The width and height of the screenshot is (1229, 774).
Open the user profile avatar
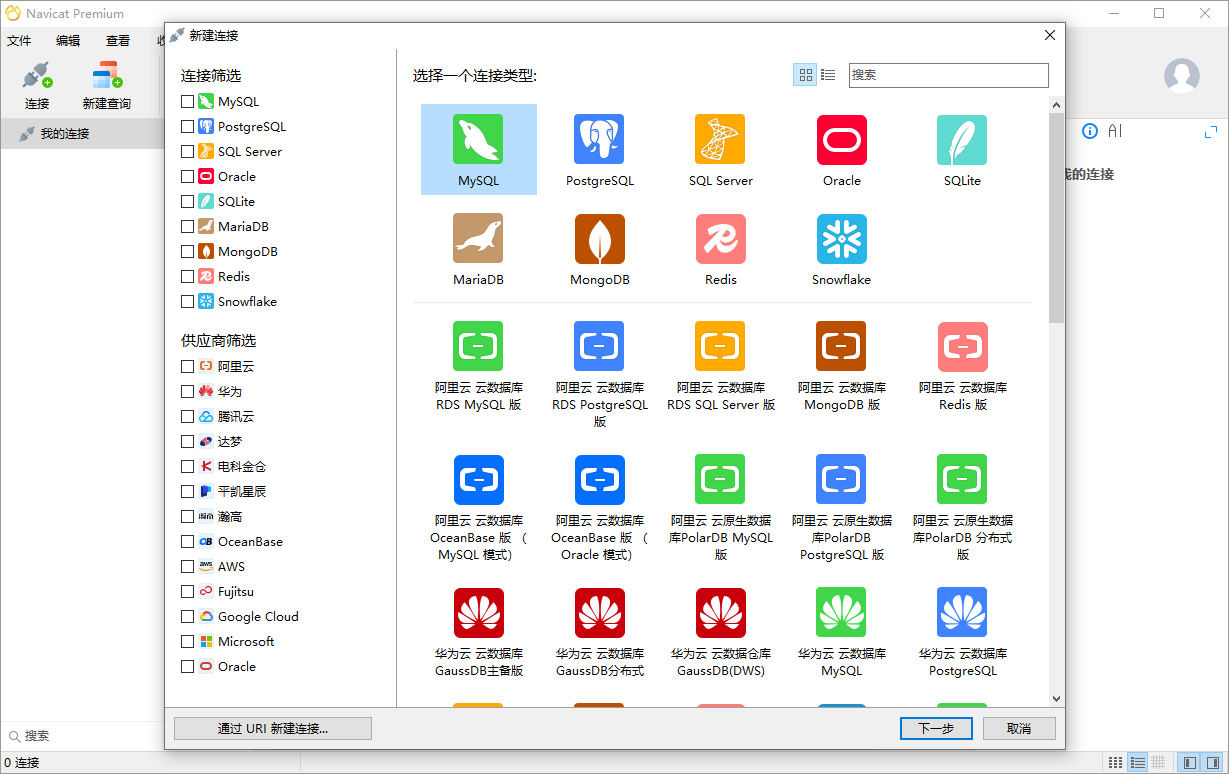(x=1181, y=75)
